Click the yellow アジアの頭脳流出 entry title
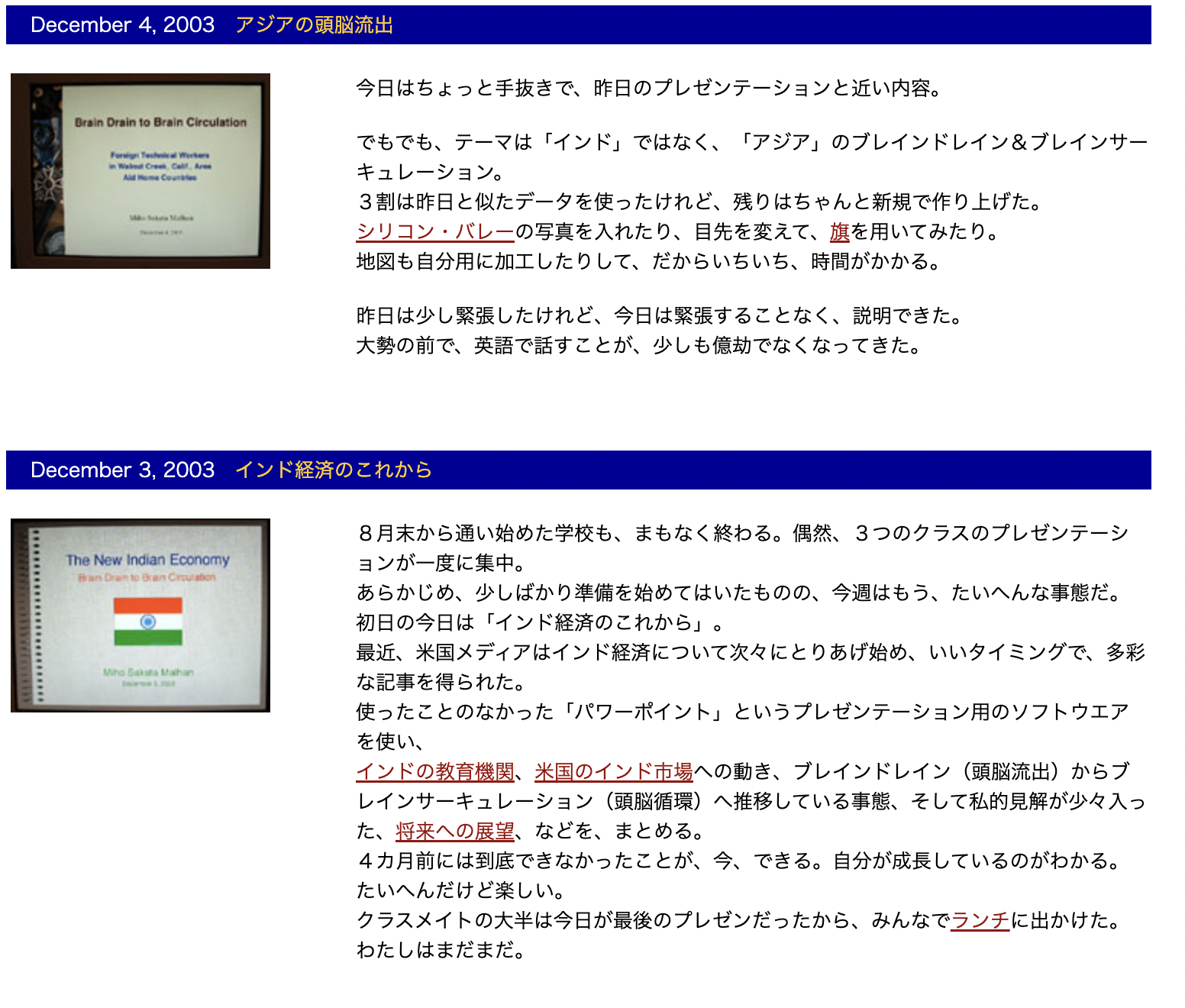The image size is (1185, 1008). [x=314, y=25]
